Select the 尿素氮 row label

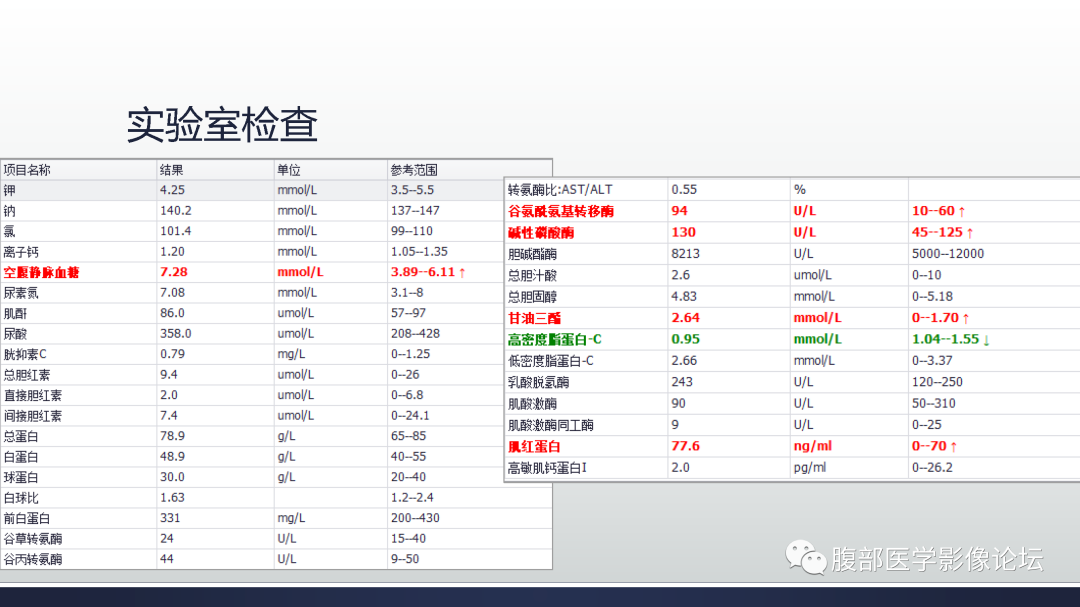click(x=21, y=293)
